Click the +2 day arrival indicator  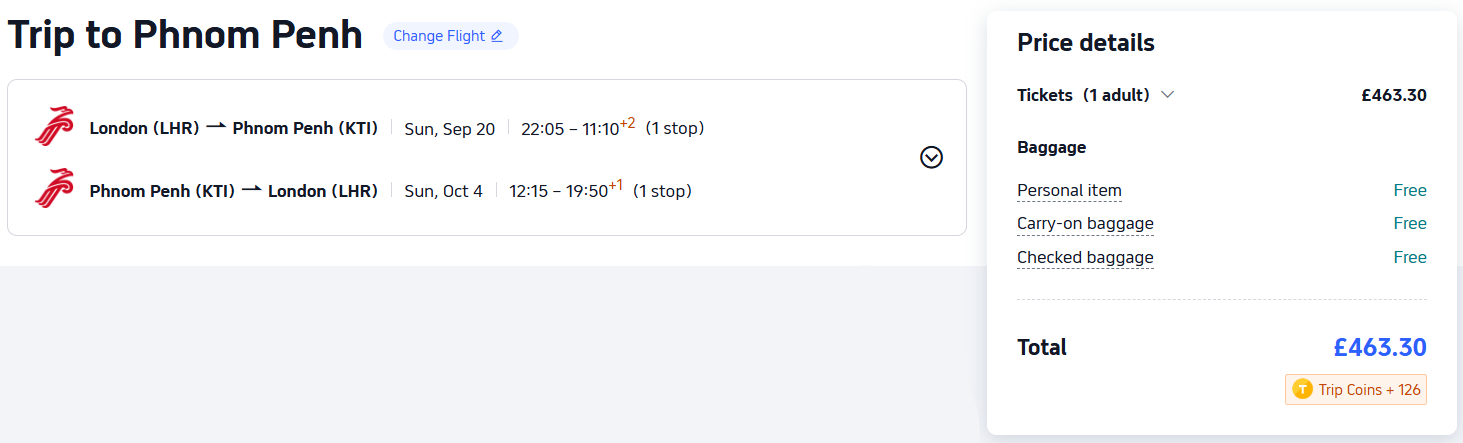[x=627, y=123]
